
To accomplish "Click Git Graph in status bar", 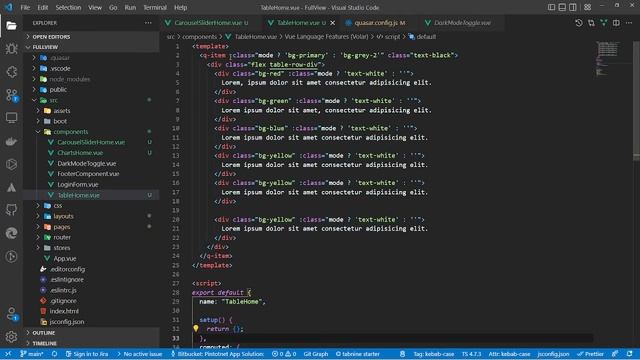I will pos(316,354).
